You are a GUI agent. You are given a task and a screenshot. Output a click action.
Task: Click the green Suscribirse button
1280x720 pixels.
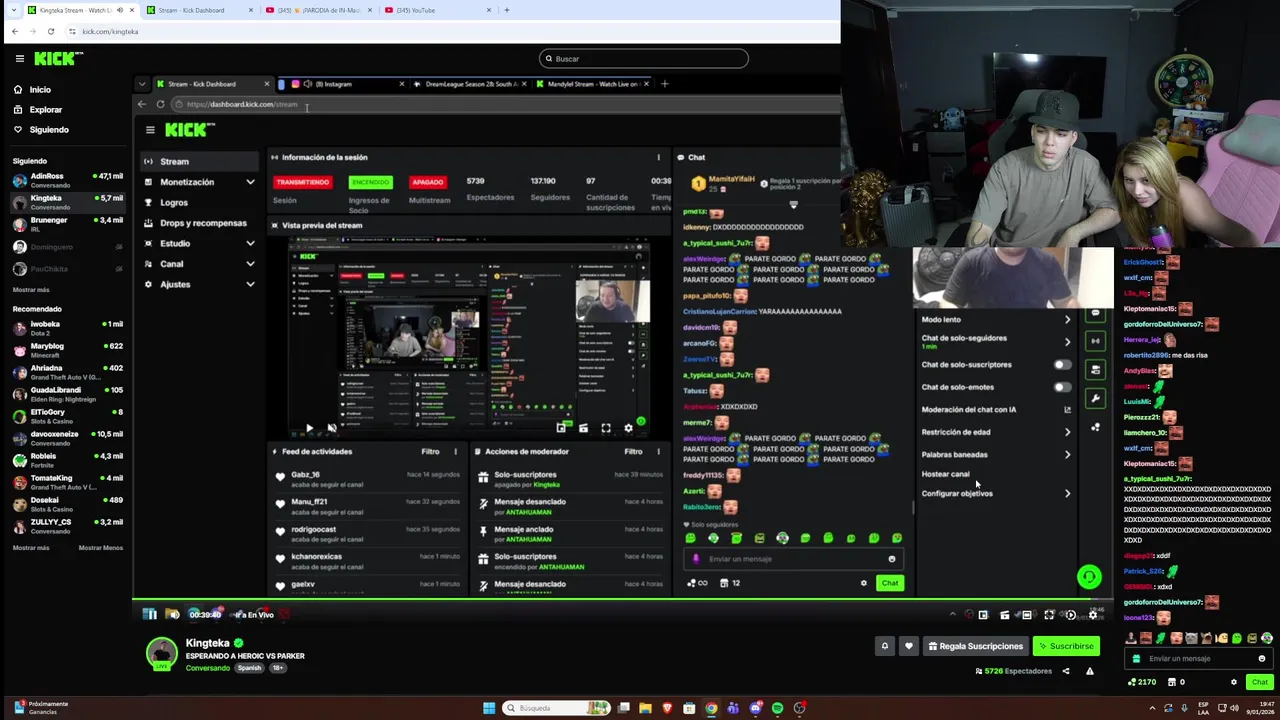click(1066, 646)
